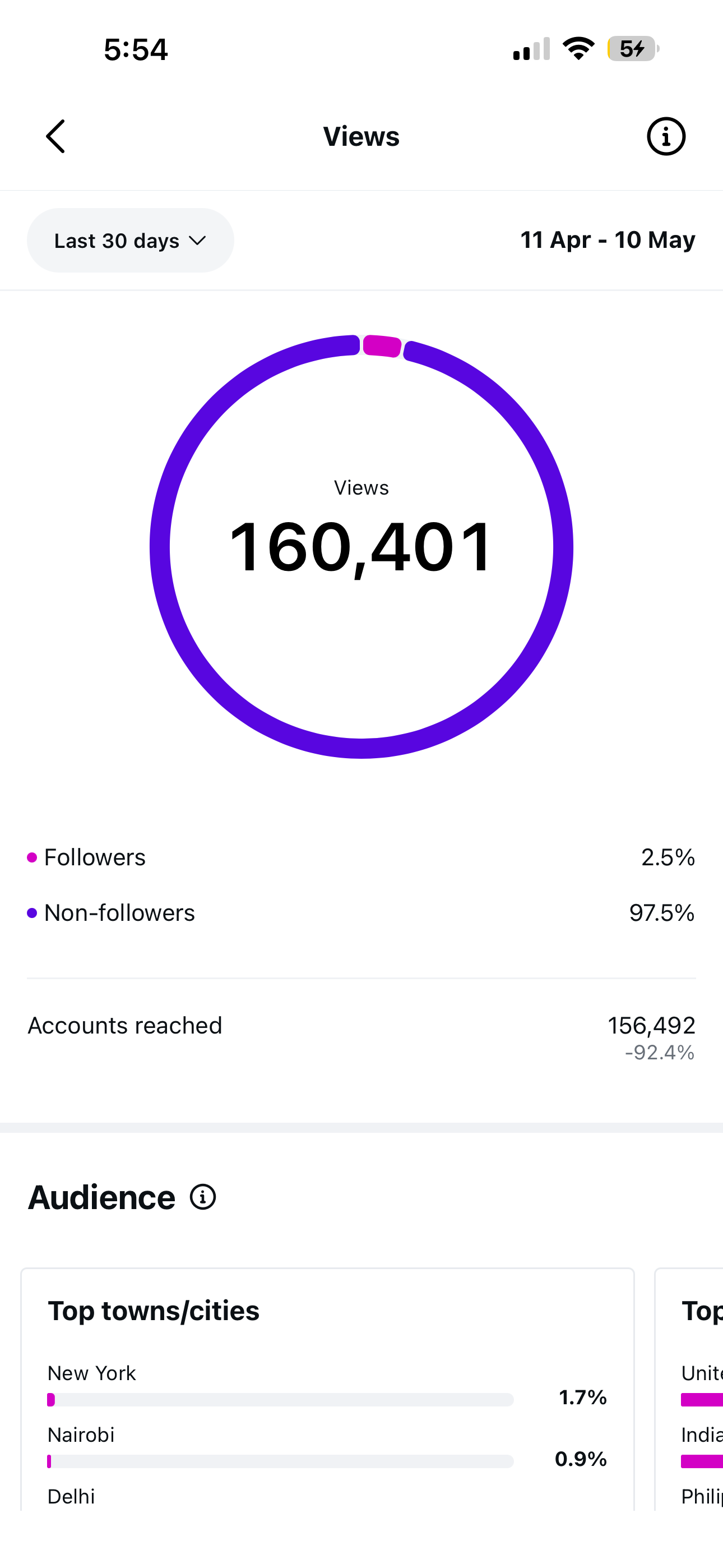Select the Non-followers 97.5% row
This screenshot has width=723, height=1568.
(361, 913)
